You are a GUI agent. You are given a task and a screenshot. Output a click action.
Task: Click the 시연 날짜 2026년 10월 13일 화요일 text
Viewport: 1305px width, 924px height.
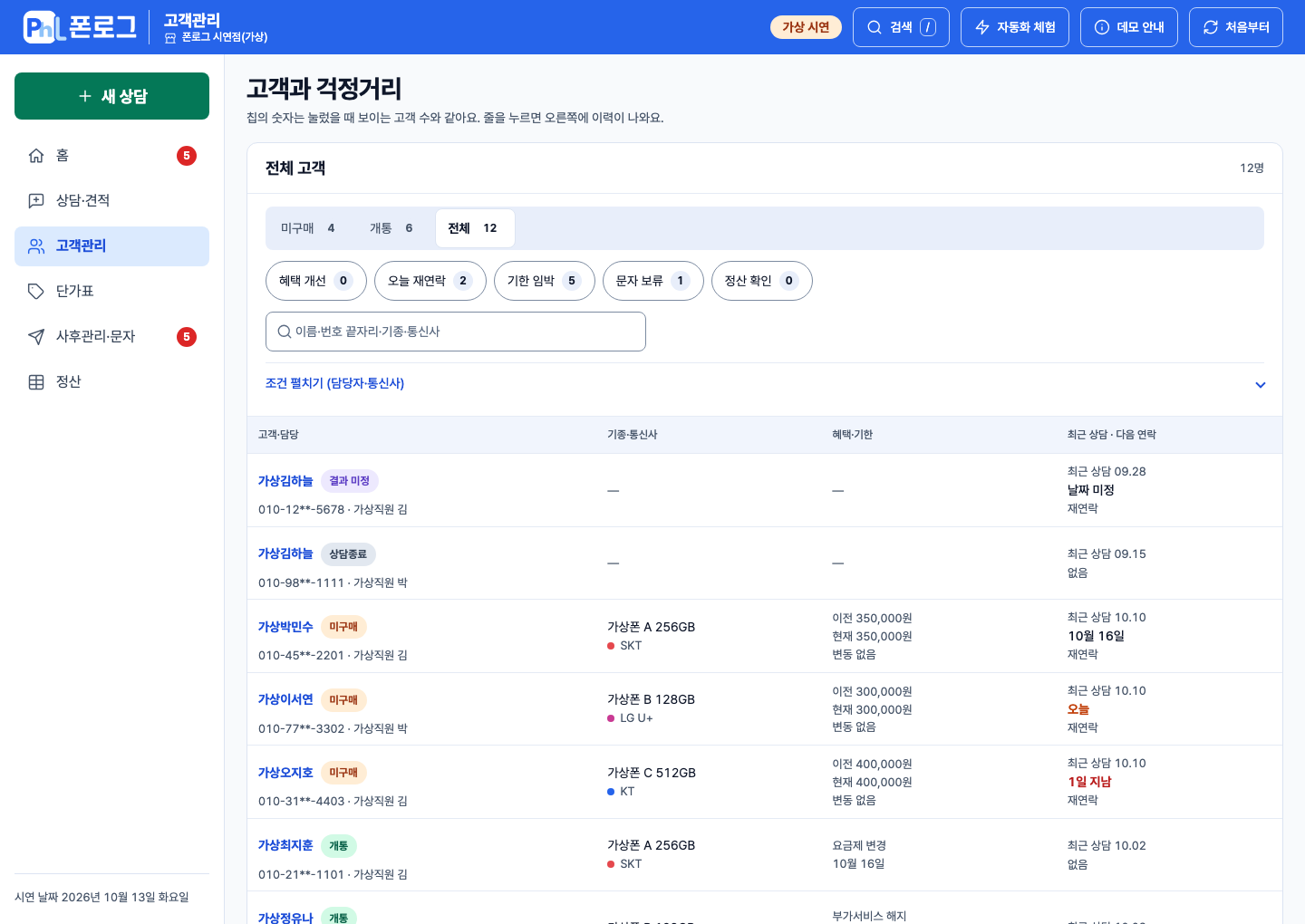coord(101,897)
